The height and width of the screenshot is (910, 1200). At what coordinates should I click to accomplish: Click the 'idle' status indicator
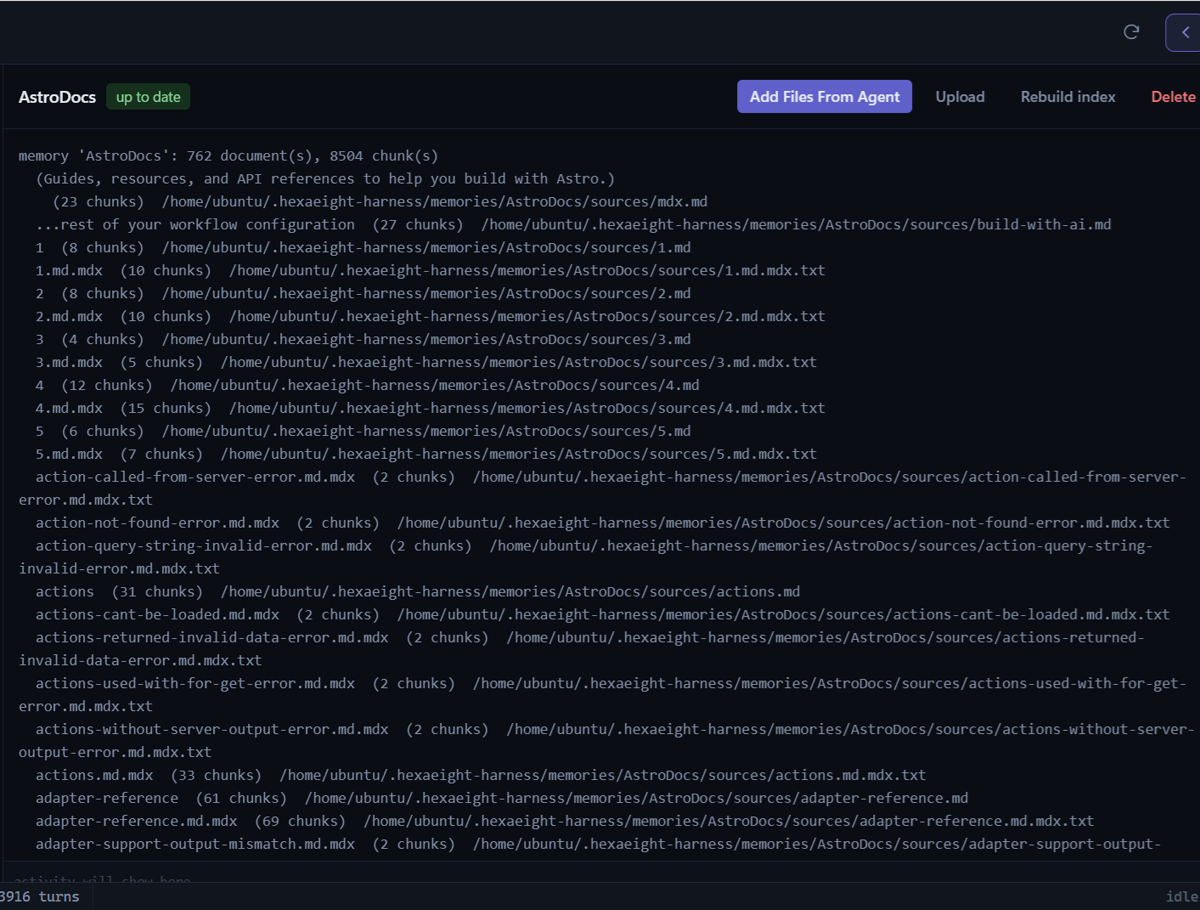(x=1182, y=896)
